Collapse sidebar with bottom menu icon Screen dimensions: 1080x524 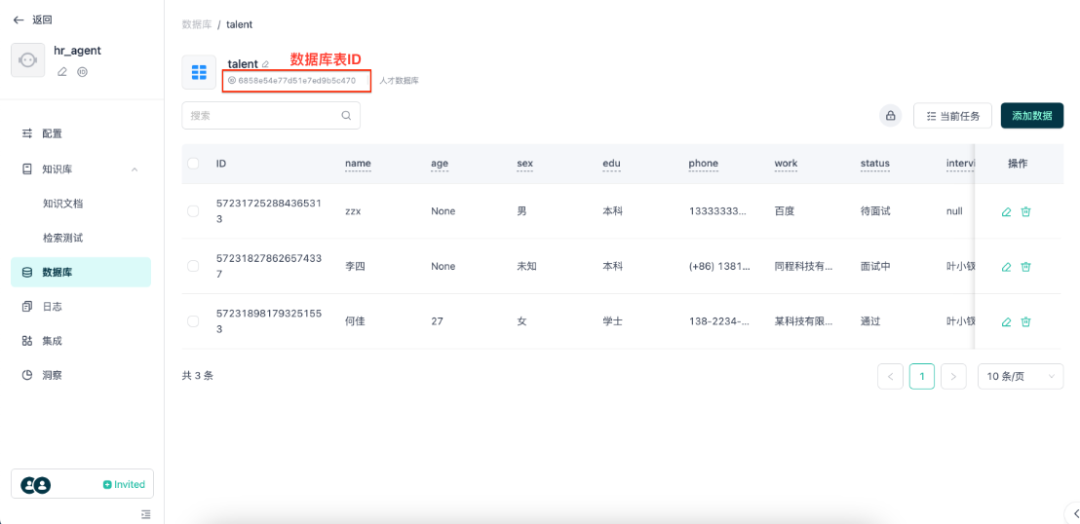point(145,514)
